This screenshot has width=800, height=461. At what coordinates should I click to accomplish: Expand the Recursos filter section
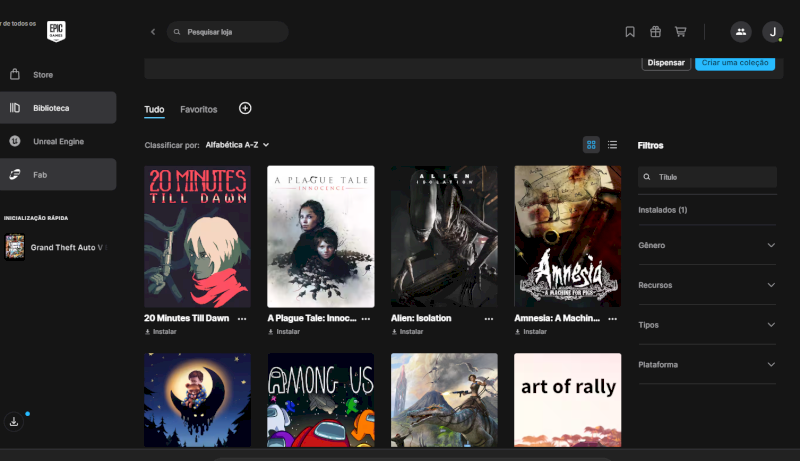(x=706, y=285)
